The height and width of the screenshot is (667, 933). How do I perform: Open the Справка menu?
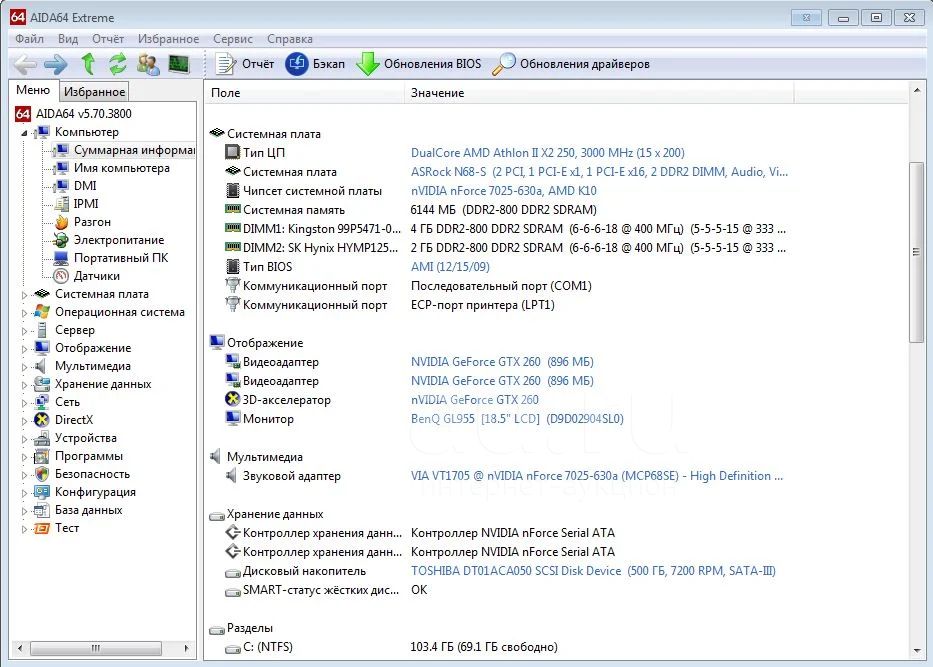[290, 39]
